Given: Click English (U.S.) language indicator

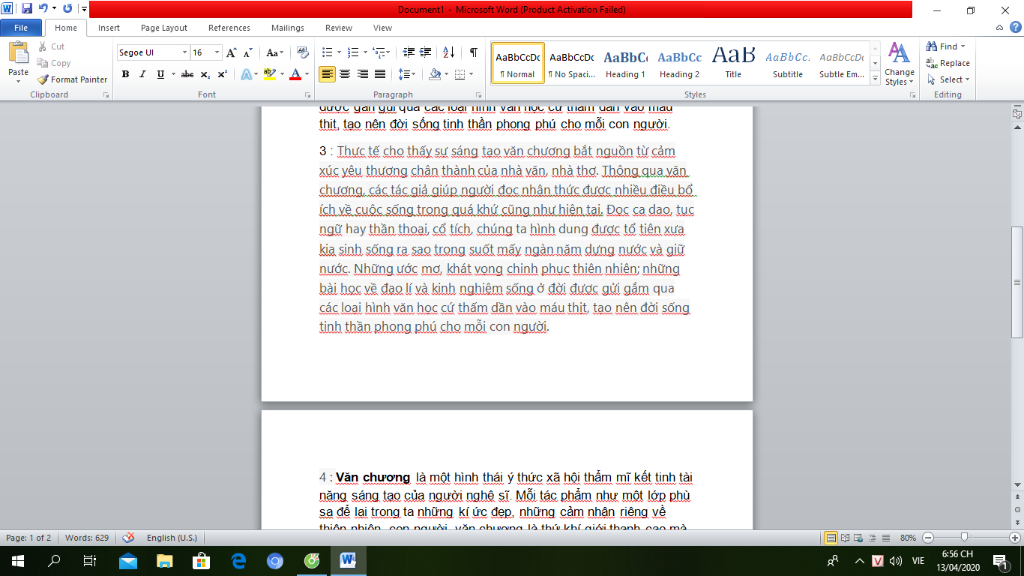Looking at the screenshot, I should point(172,538).
